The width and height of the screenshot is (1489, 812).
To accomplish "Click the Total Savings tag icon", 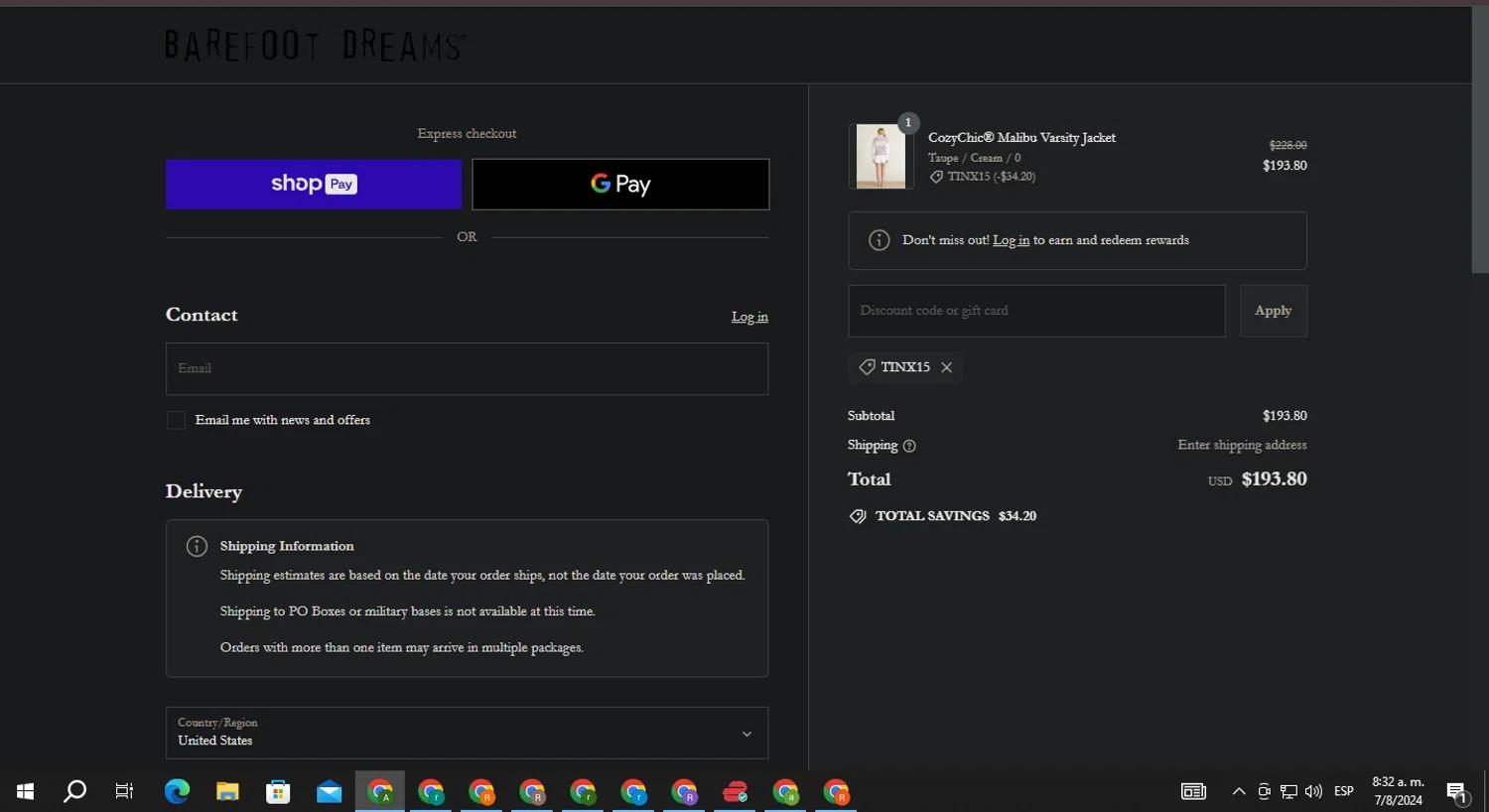I will point(858,516).
